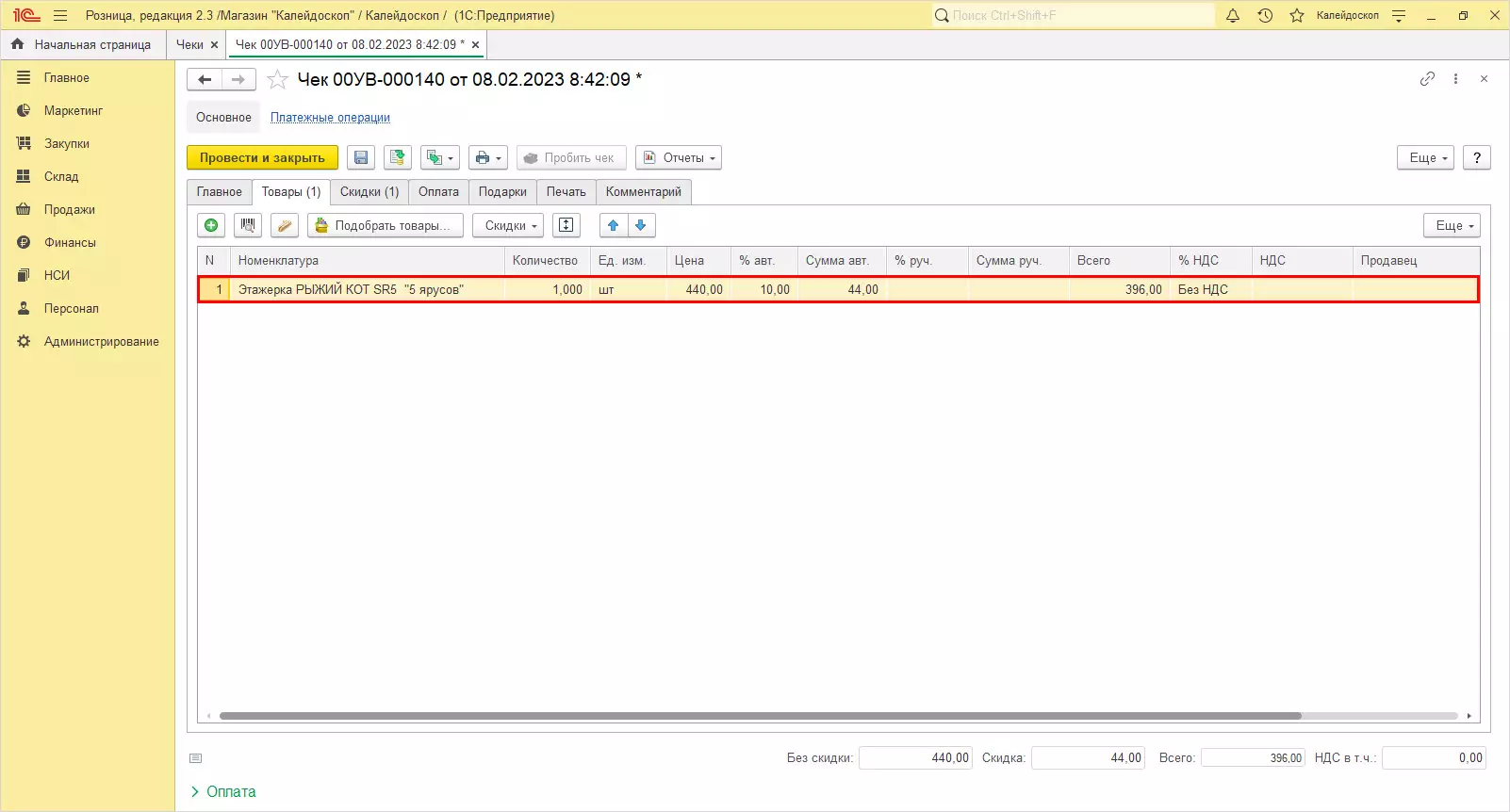
Task: Switch to the Главное document tab
Action: point(220,192)
